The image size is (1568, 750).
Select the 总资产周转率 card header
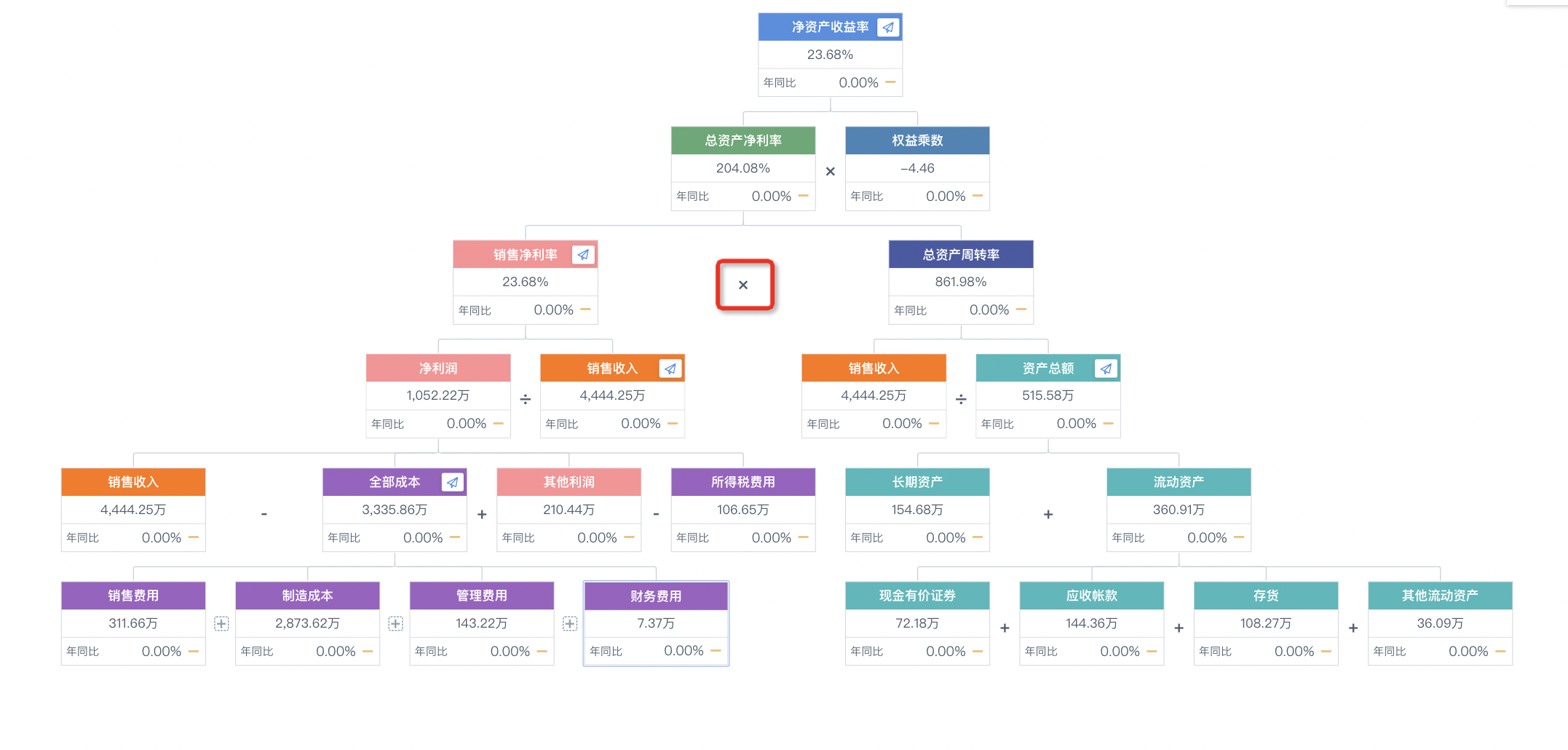pyautogui.click(x=961, y=254)
